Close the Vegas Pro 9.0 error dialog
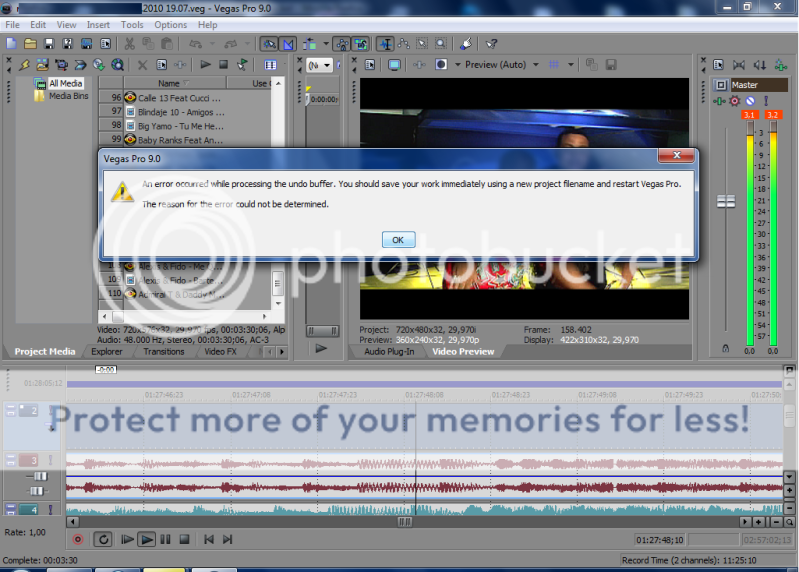The width and height of the screenshot is (799, 572). pyautogui.click(x=676, y=155)
